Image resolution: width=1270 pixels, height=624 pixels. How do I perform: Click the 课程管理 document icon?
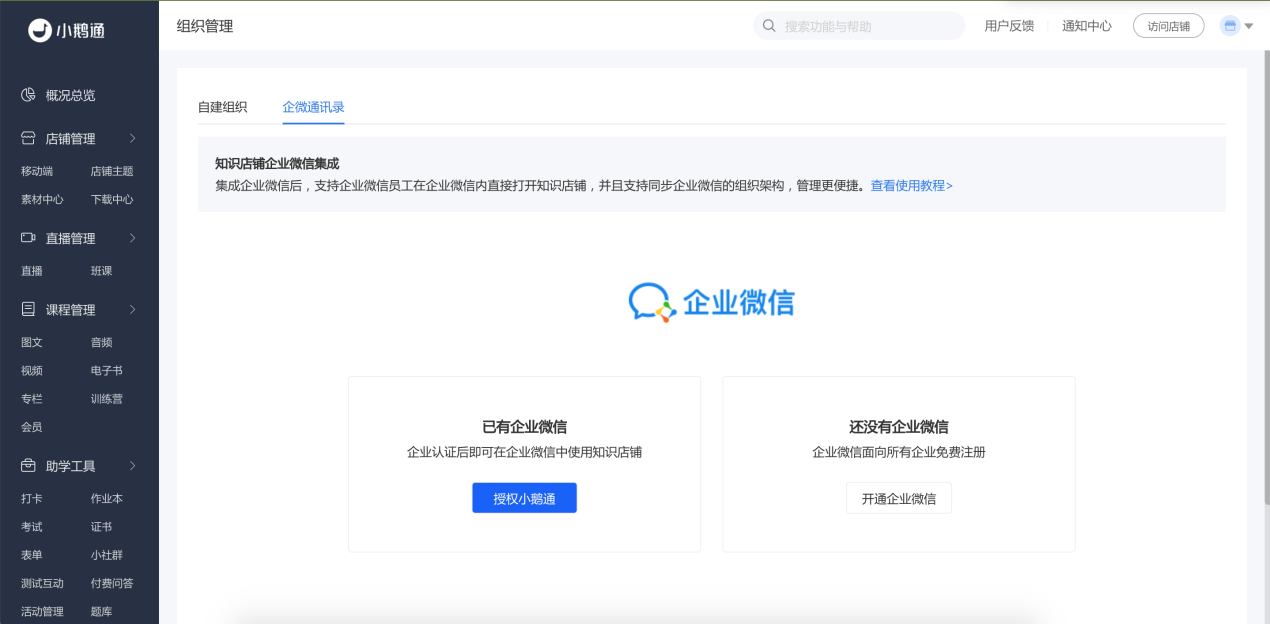coord(28,309)
